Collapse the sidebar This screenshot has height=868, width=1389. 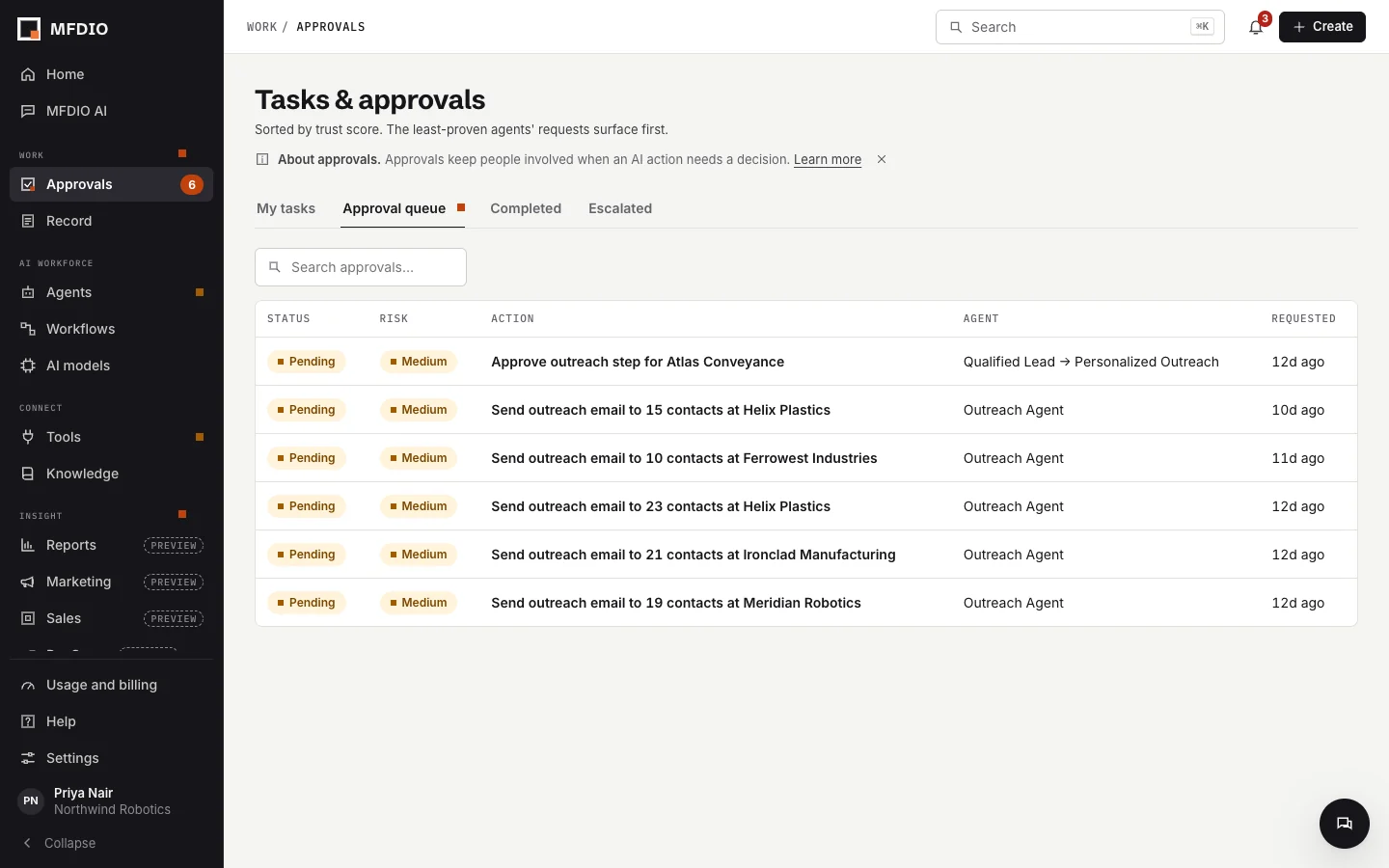60,843
